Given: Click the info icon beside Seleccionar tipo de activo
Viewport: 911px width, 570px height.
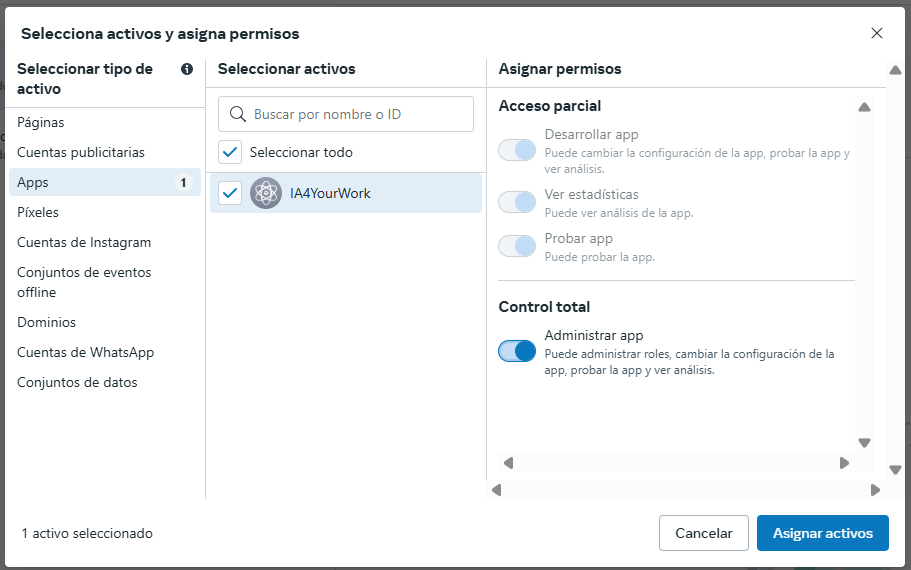Looking at the screenshot, I should (186, 69).
